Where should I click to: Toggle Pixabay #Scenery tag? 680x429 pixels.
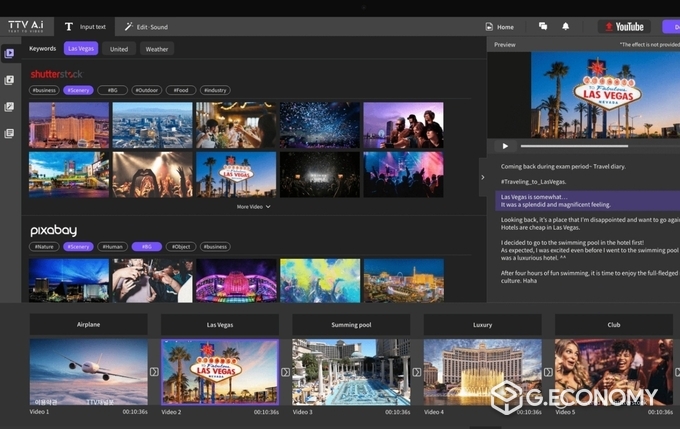[x=78, y=247]
